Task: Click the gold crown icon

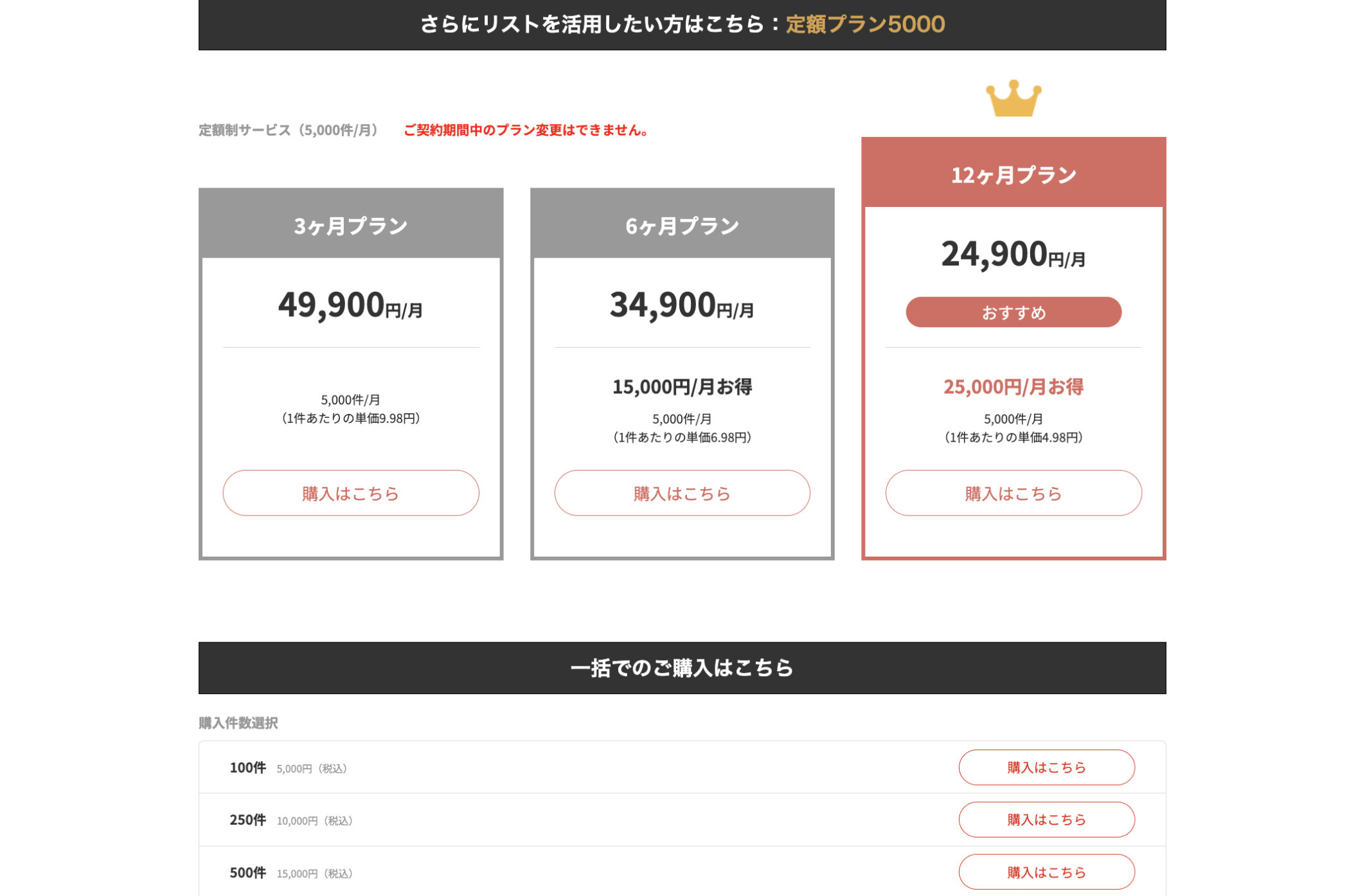Action: coord(1013,99)
